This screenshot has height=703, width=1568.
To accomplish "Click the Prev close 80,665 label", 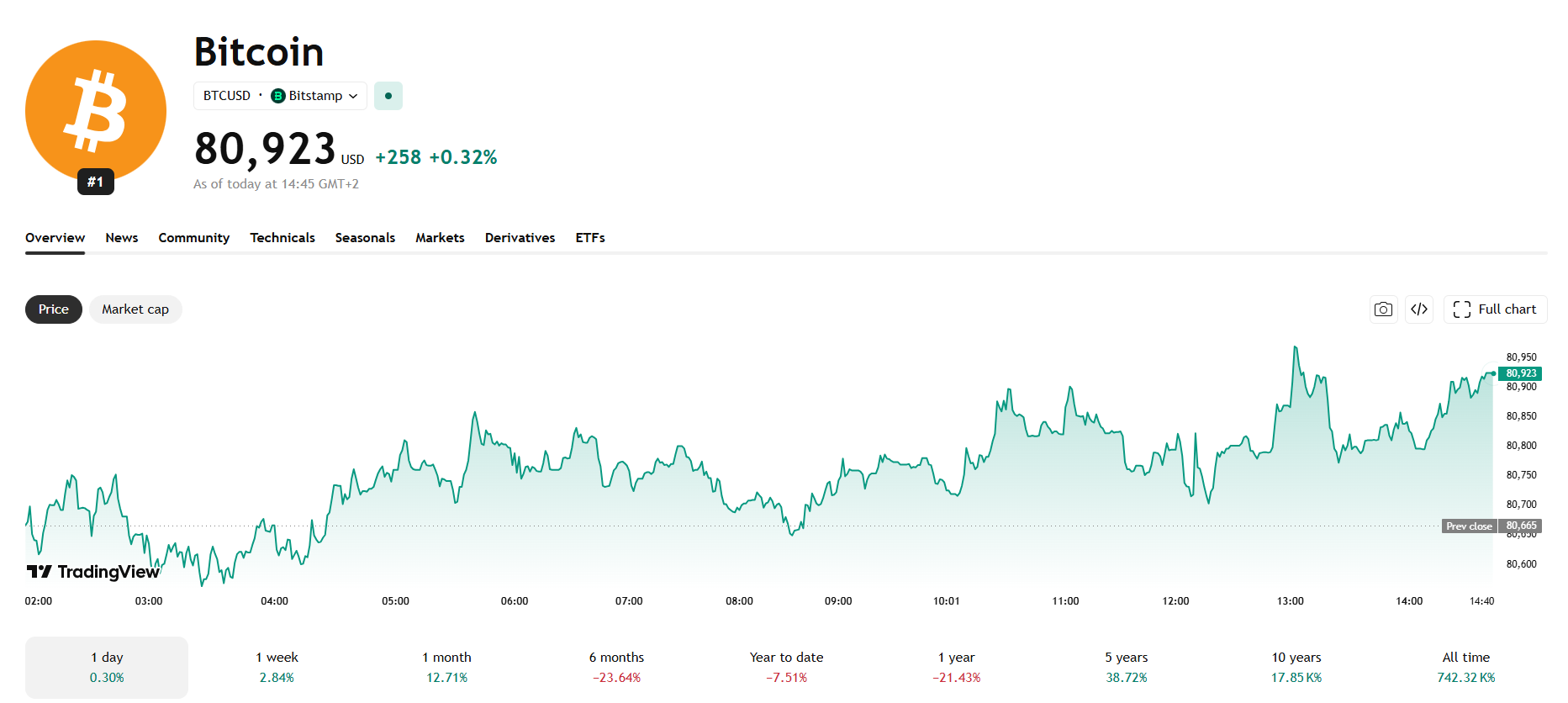I will [1491, 526].
